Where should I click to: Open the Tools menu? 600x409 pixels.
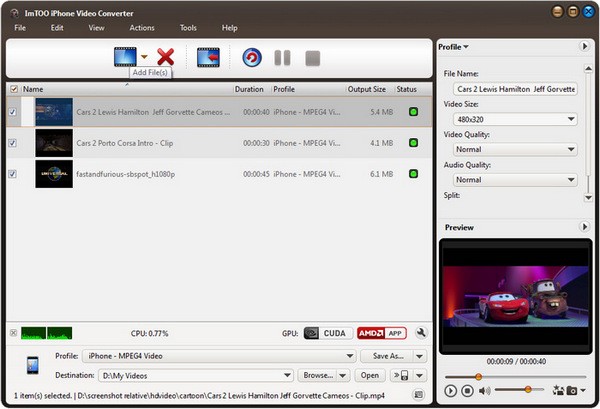188,28
